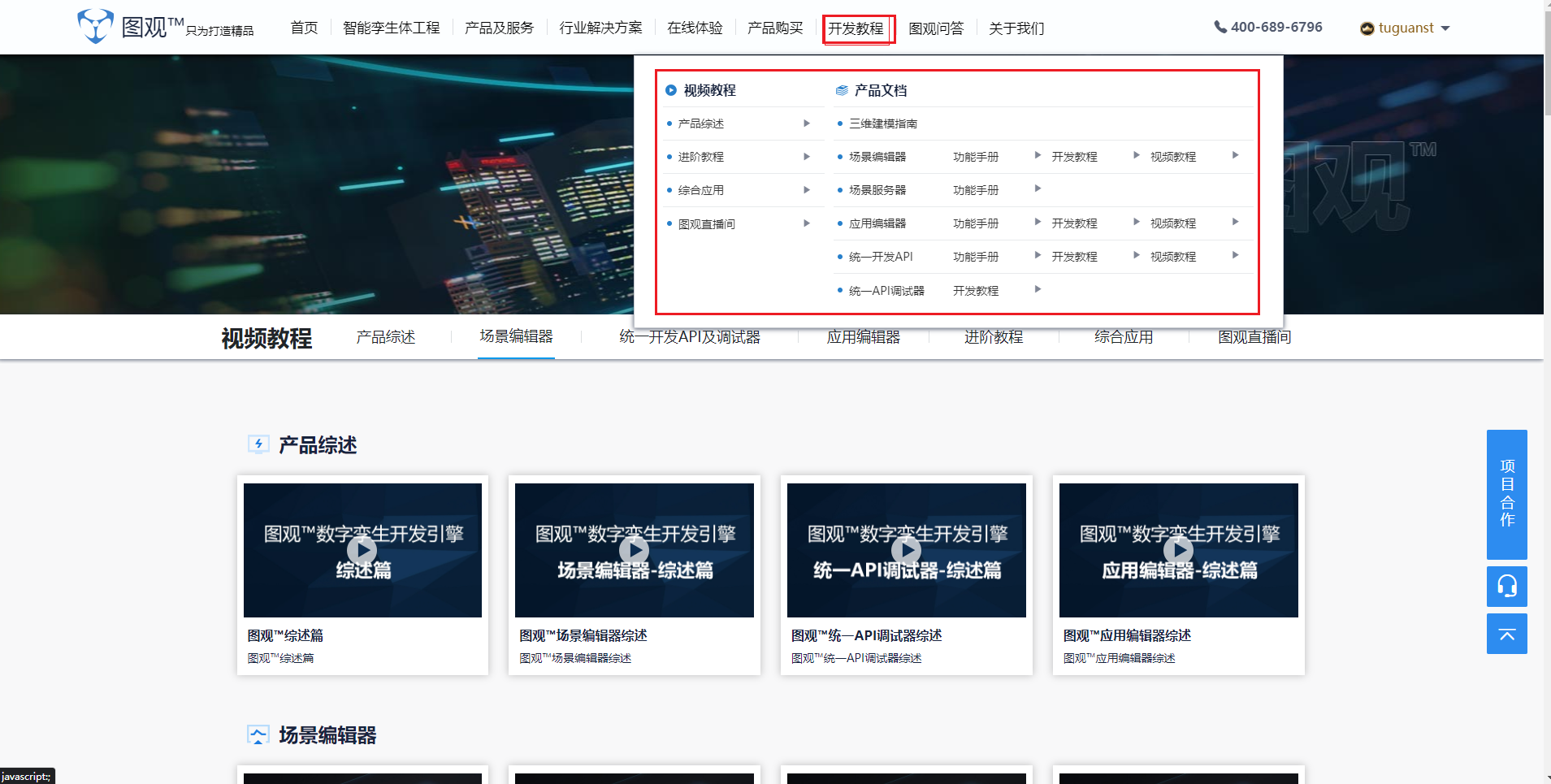Open 行业解决方案 navigation item
The height and width of the screenshot is (784, 1551).
tap(601, 28)
